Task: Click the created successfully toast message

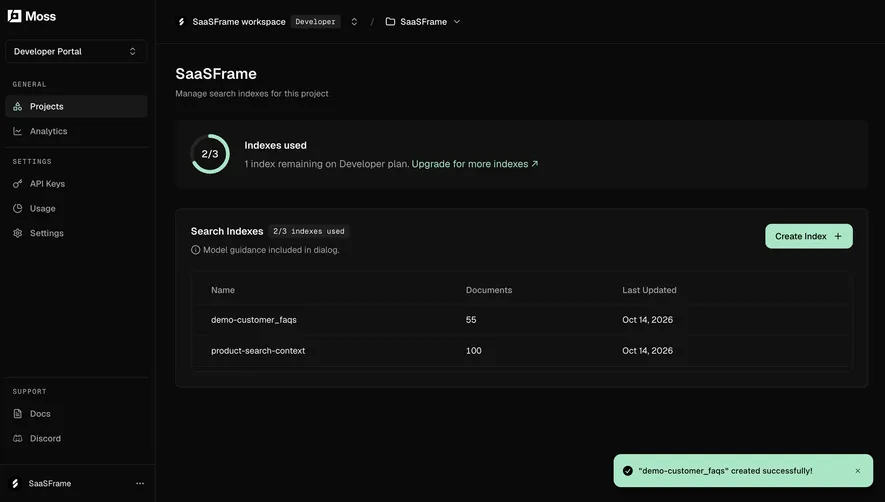Action: (x=725, y=471)
